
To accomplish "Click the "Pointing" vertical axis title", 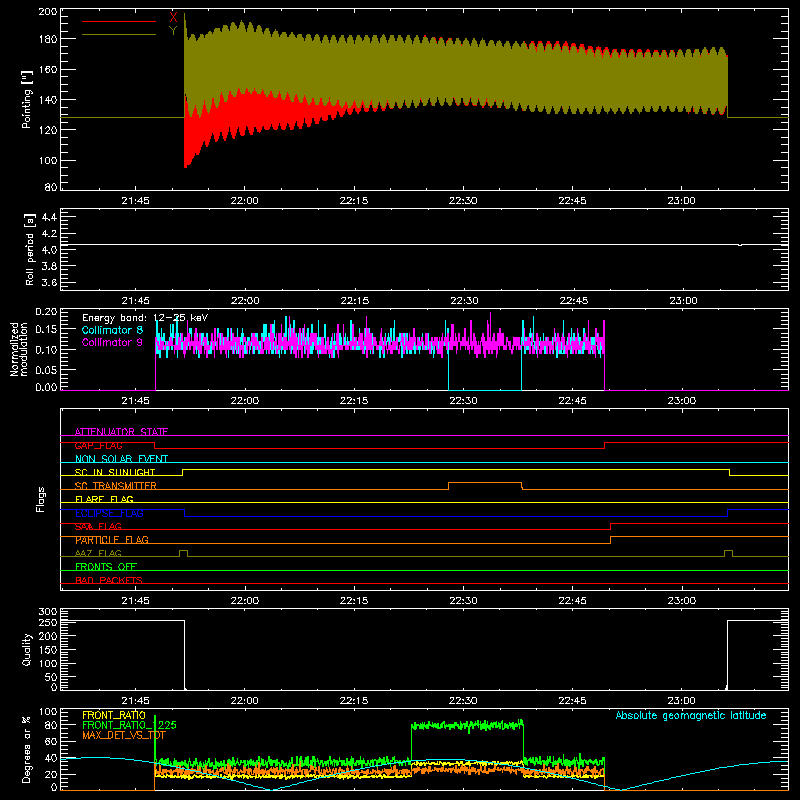I will (27, 99).
